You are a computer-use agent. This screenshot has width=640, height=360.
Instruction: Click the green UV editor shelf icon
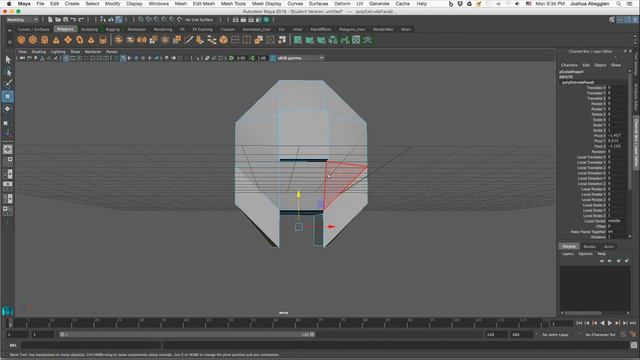356,40
